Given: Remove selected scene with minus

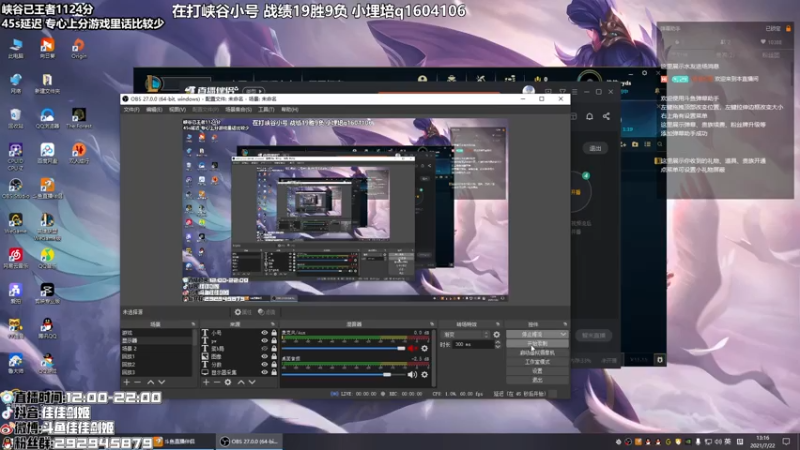Looking at the screenshot, I should 137,382.
